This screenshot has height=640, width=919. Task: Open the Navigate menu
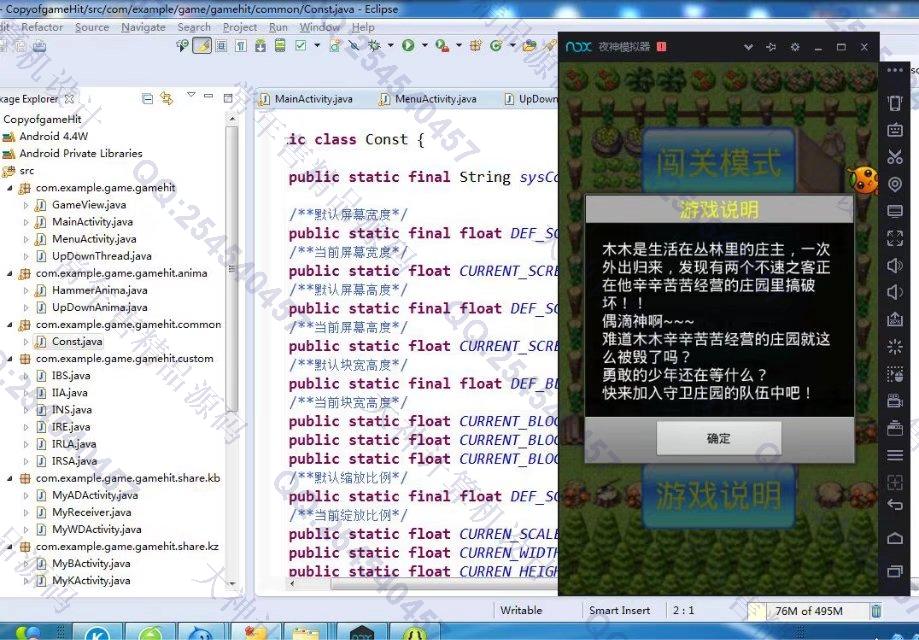click(x=143, y=27)
